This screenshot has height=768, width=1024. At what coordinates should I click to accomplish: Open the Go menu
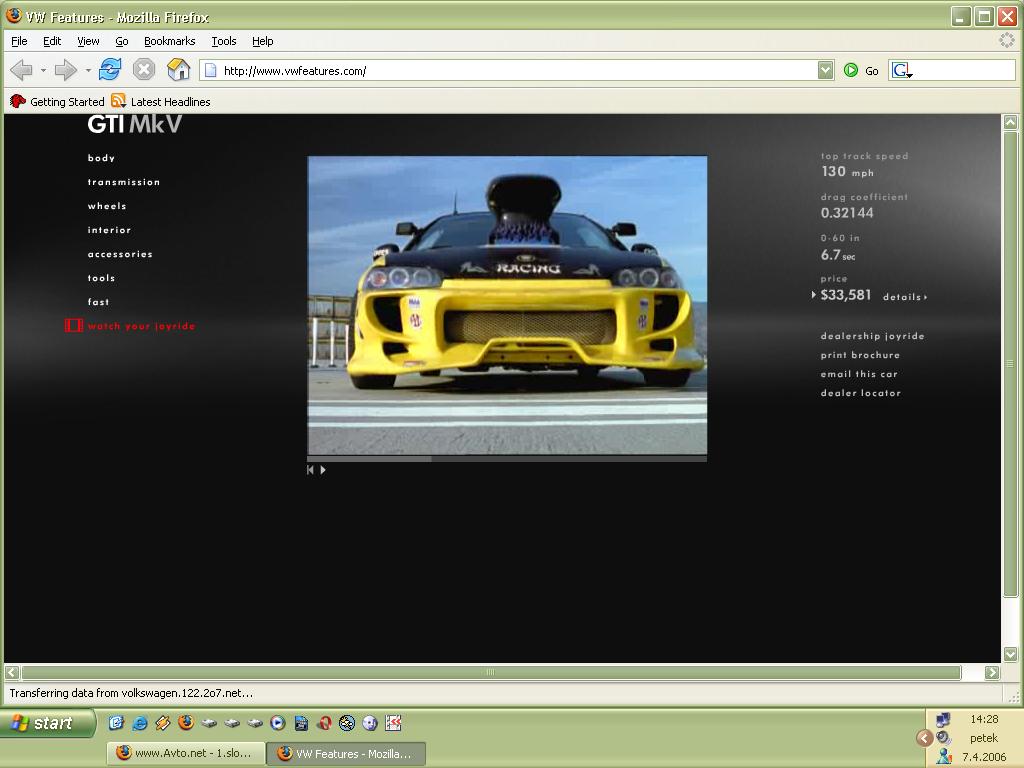[x=122, y=41]
